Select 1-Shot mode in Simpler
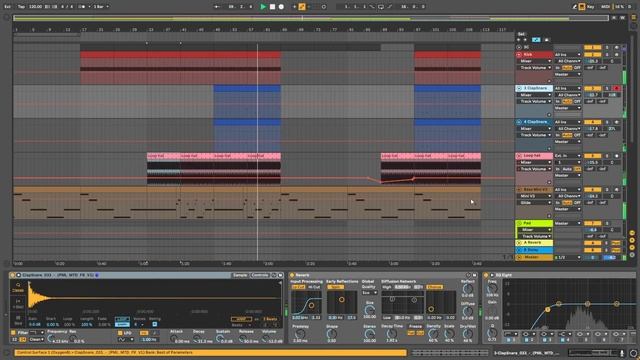640x360 pixels. tap(18, 304)
